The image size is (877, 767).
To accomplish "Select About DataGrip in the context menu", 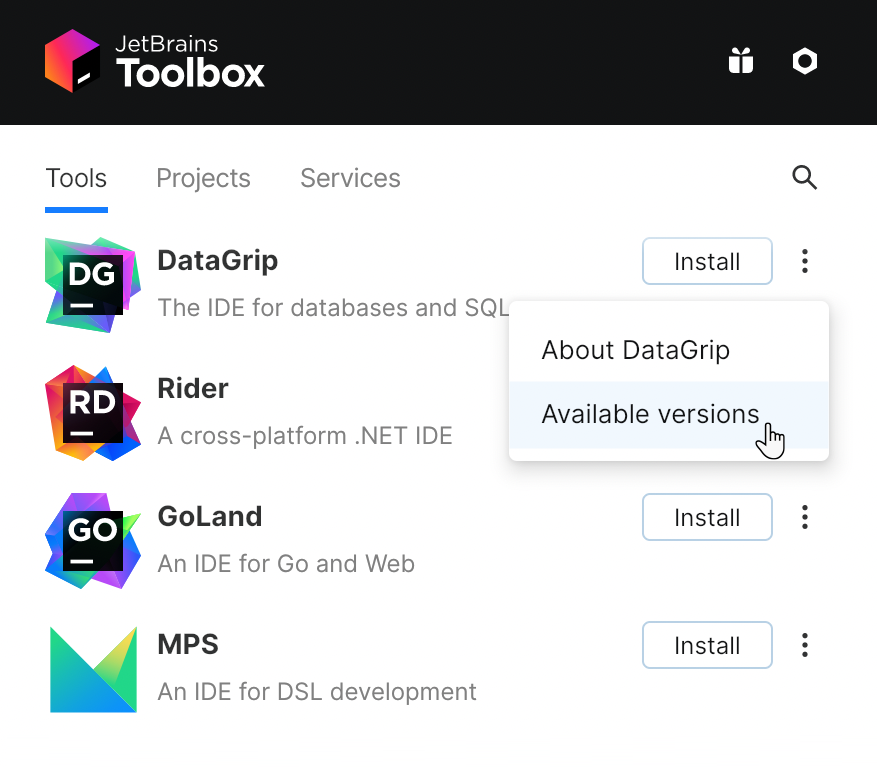I will 636,350.
